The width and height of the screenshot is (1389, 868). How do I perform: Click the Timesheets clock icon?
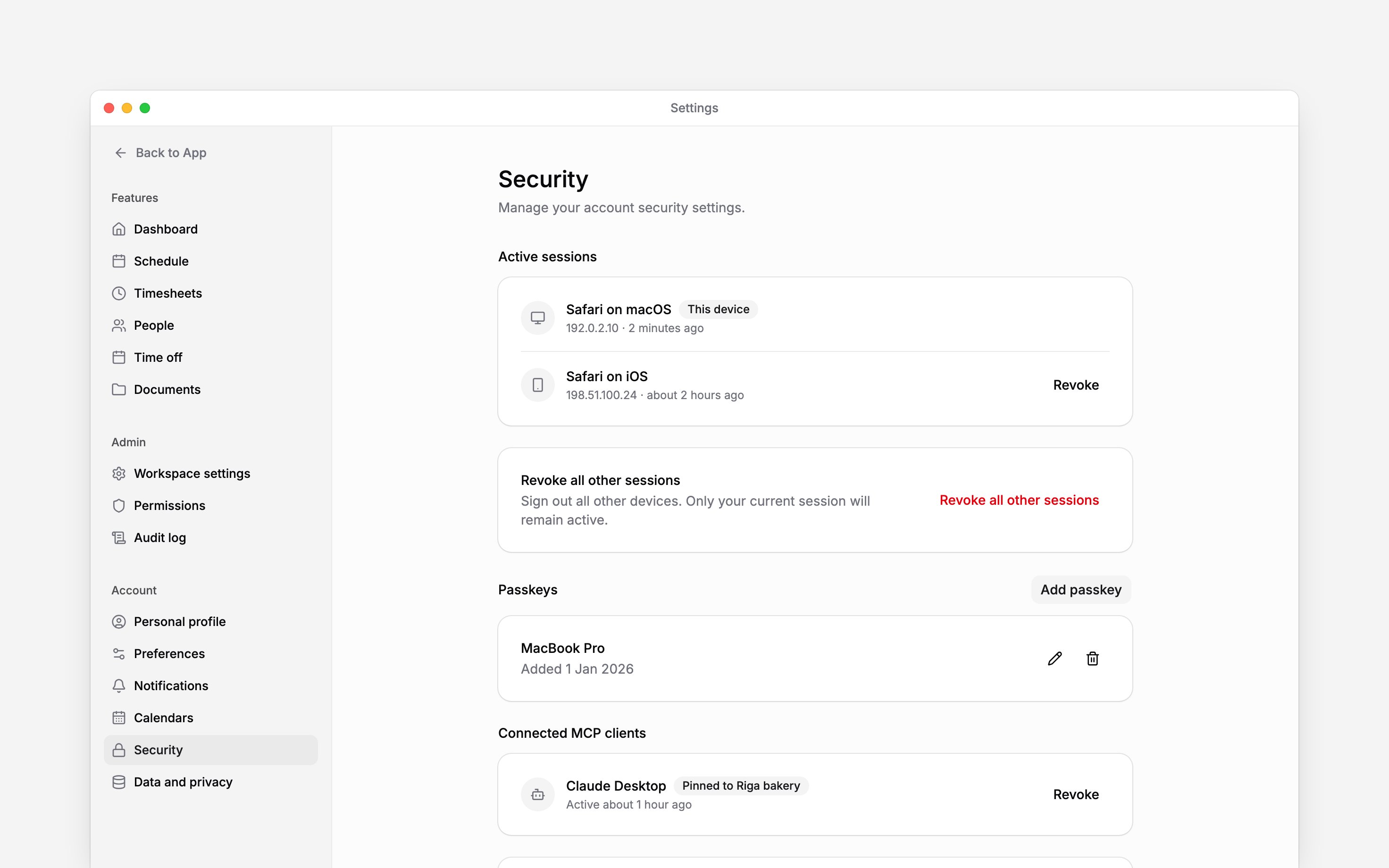pos(119,293)
